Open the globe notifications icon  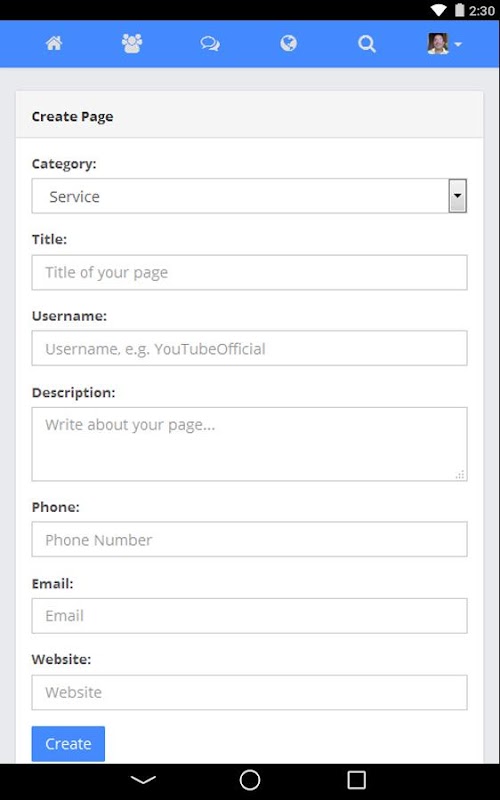coord(288,43)
